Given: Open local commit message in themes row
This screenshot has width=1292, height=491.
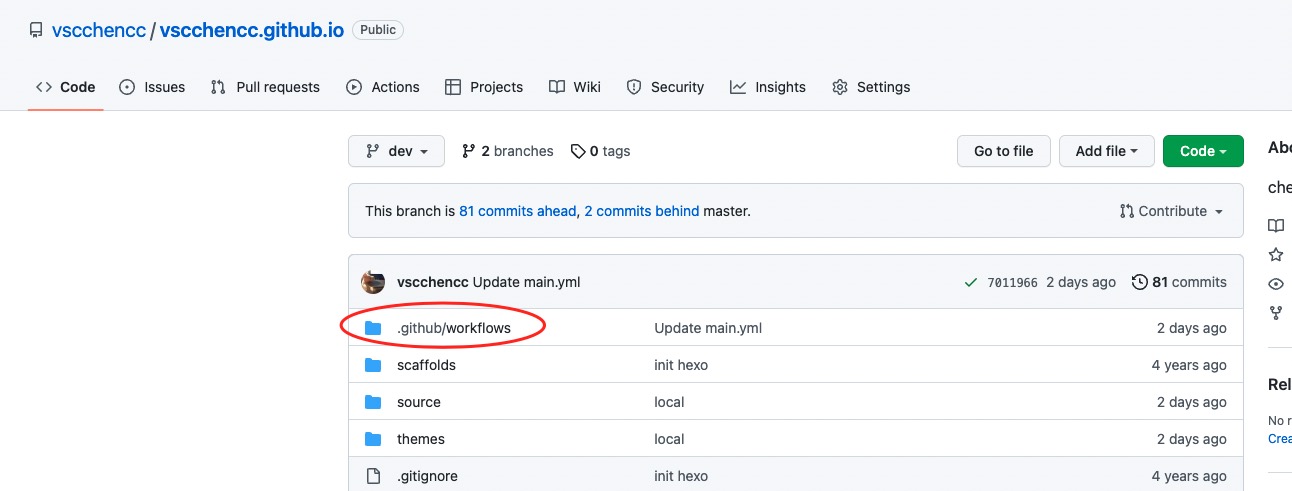Looking at the screenshot, I should click(669, 439).
